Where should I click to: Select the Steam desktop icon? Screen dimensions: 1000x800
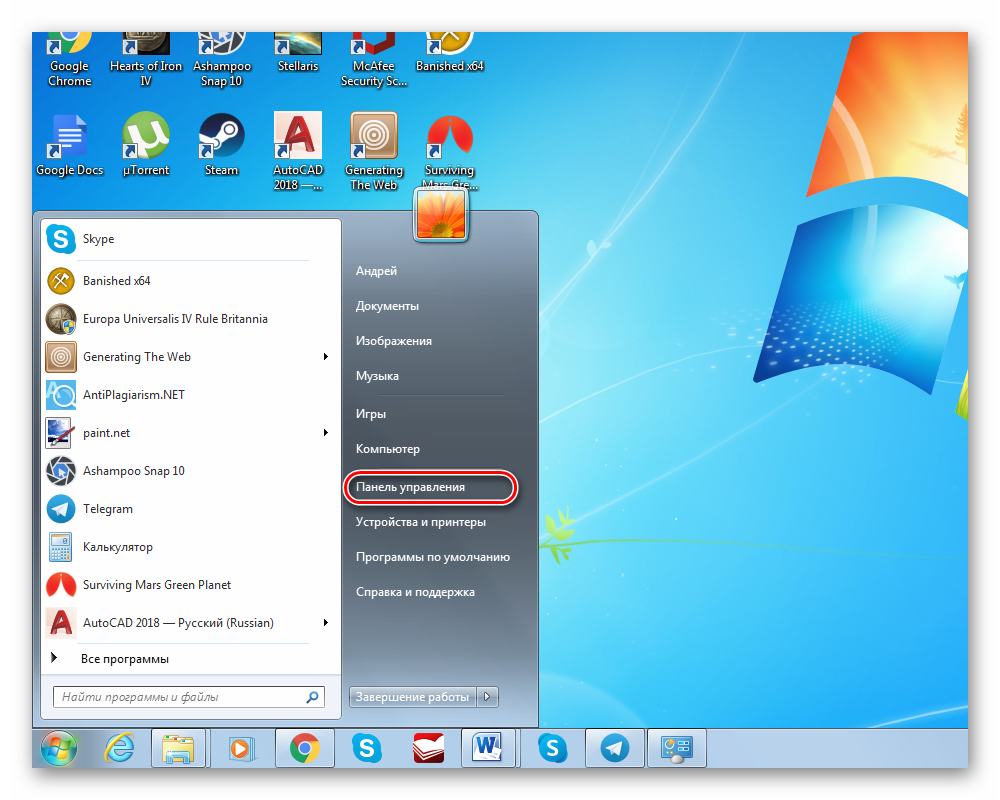(221, 145)
